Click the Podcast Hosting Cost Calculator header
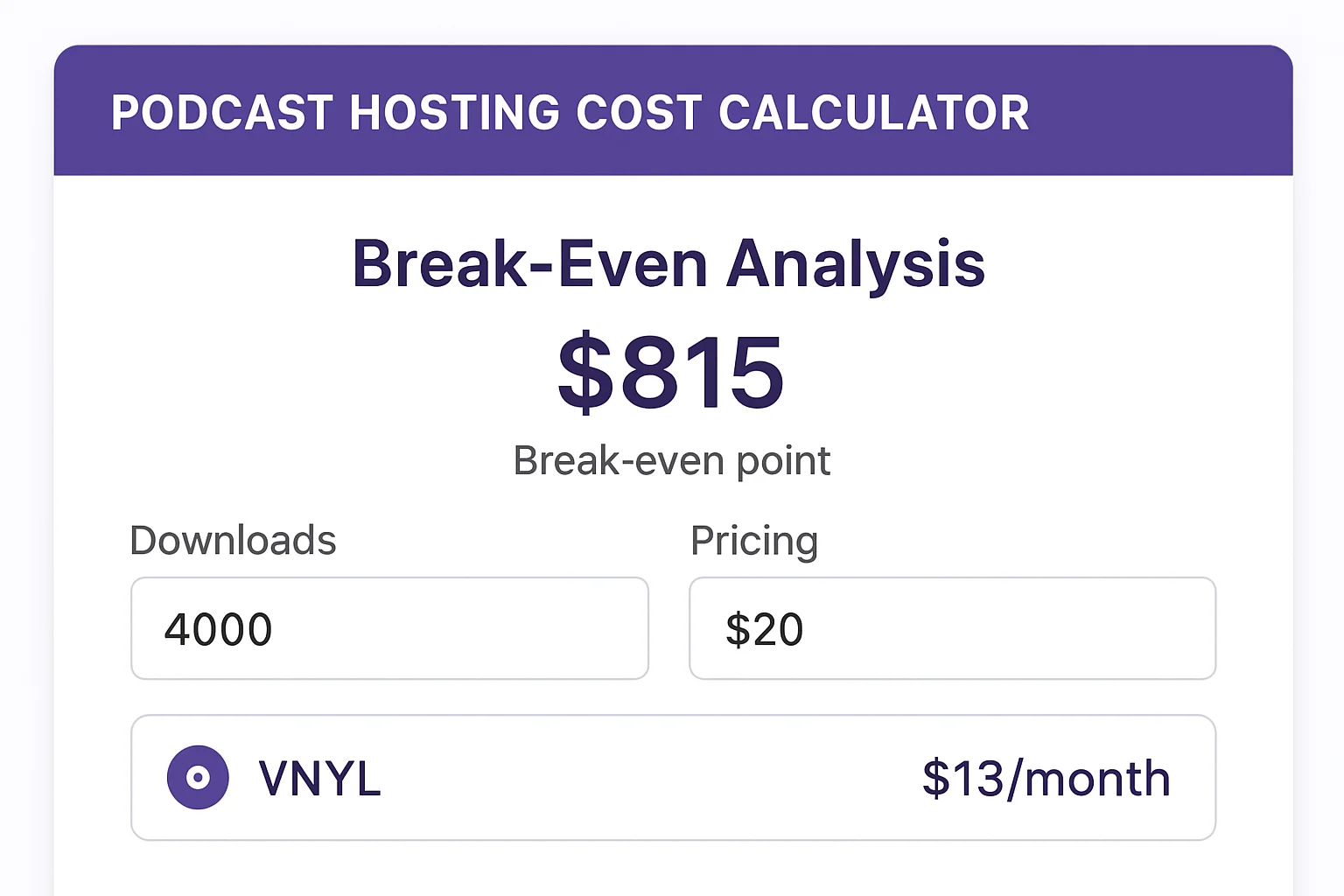 click(x=570, y=112)
